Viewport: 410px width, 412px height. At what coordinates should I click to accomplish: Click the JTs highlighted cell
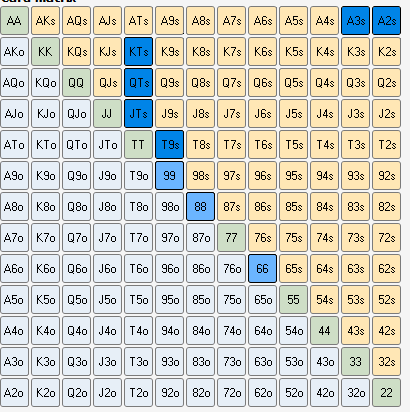coord(138,114)
